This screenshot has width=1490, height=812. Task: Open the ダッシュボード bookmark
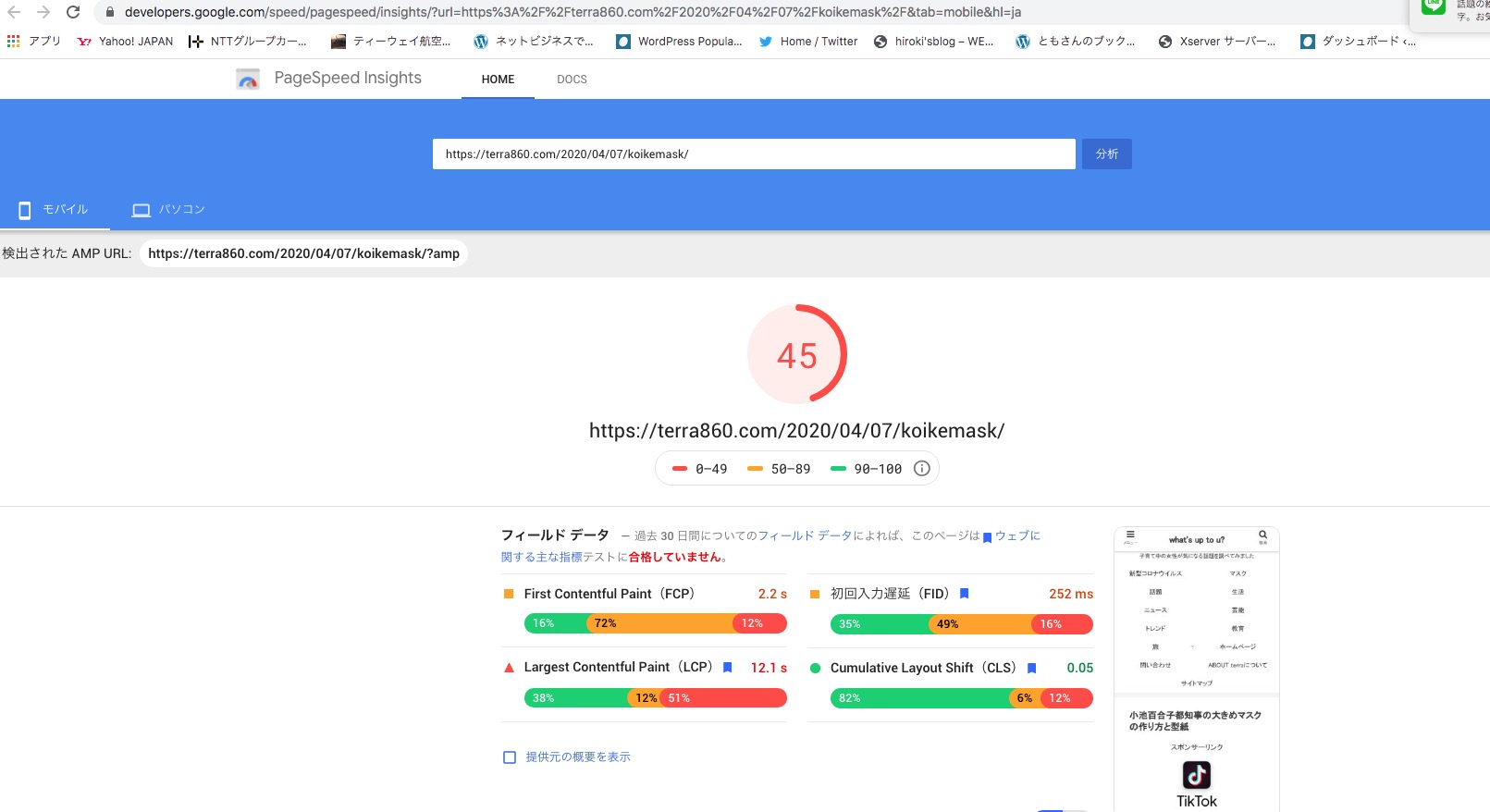(1358, 42)
